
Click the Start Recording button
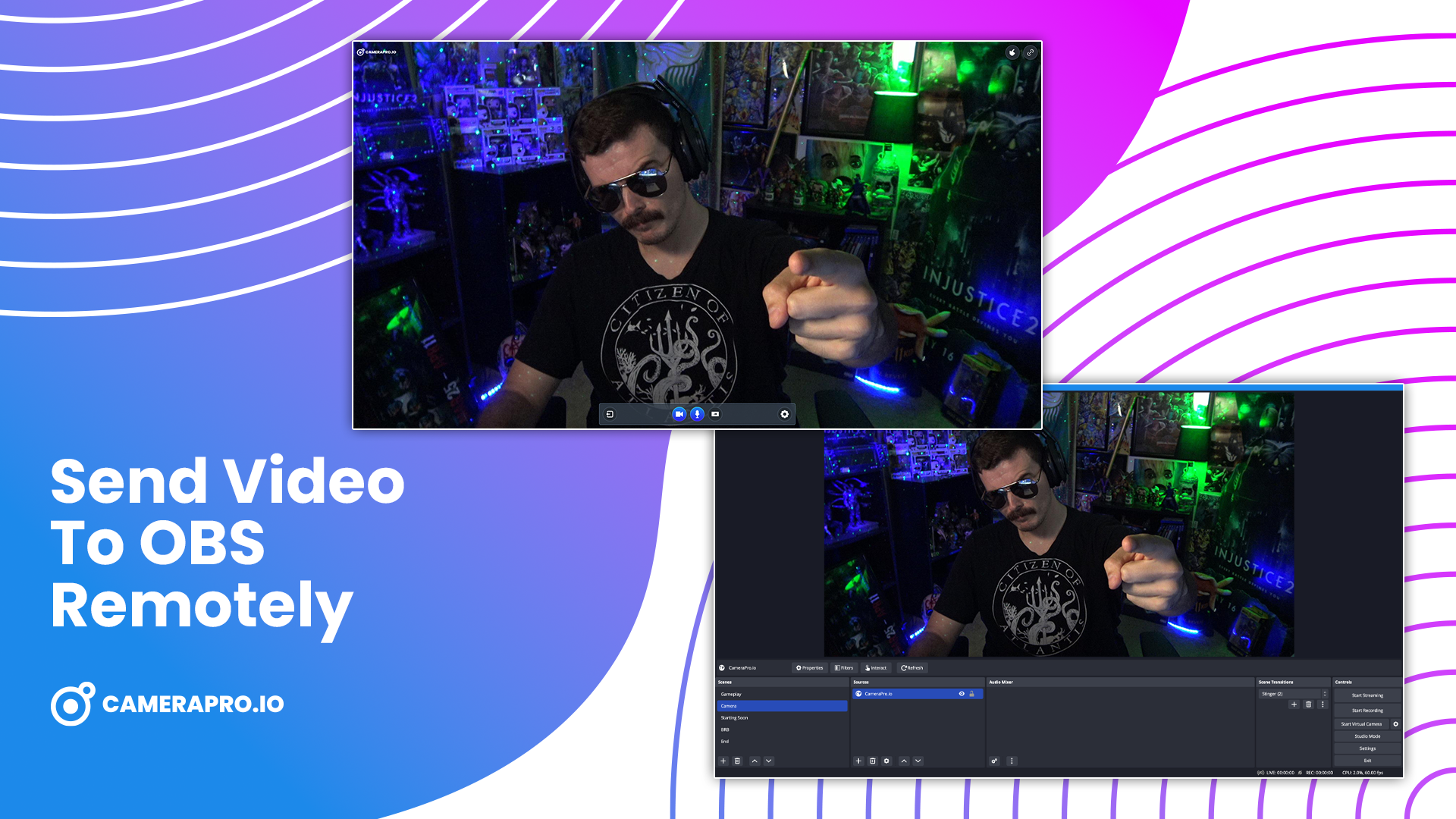[x=1367, y=711]
